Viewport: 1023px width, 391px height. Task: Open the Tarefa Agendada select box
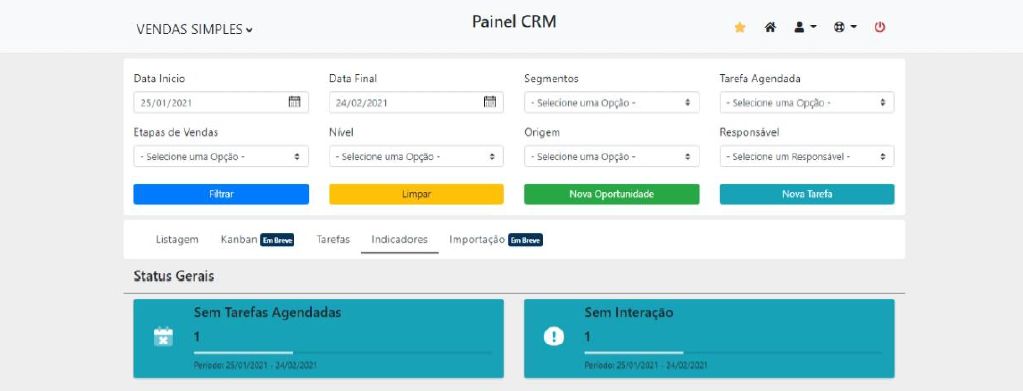pos(807,102)
